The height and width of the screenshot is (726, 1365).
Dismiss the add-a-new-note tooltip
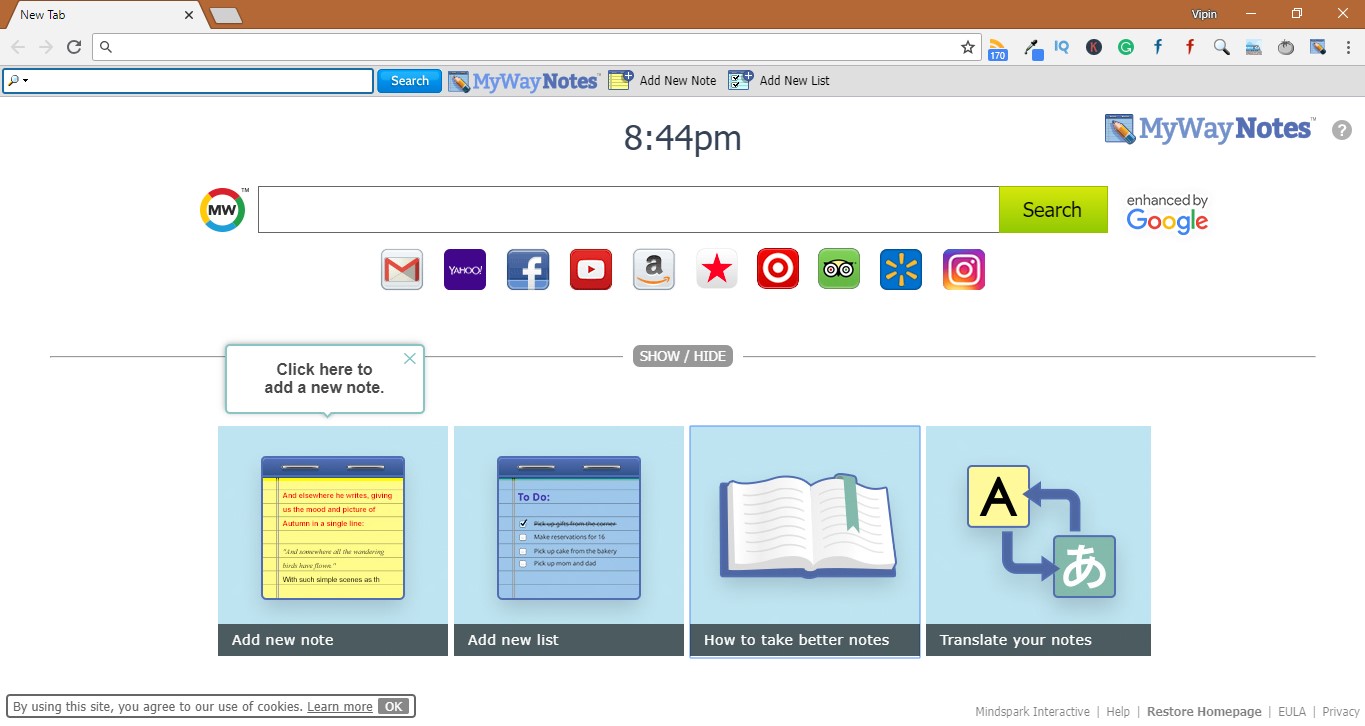pyautogui.click(x=409, y=358)
